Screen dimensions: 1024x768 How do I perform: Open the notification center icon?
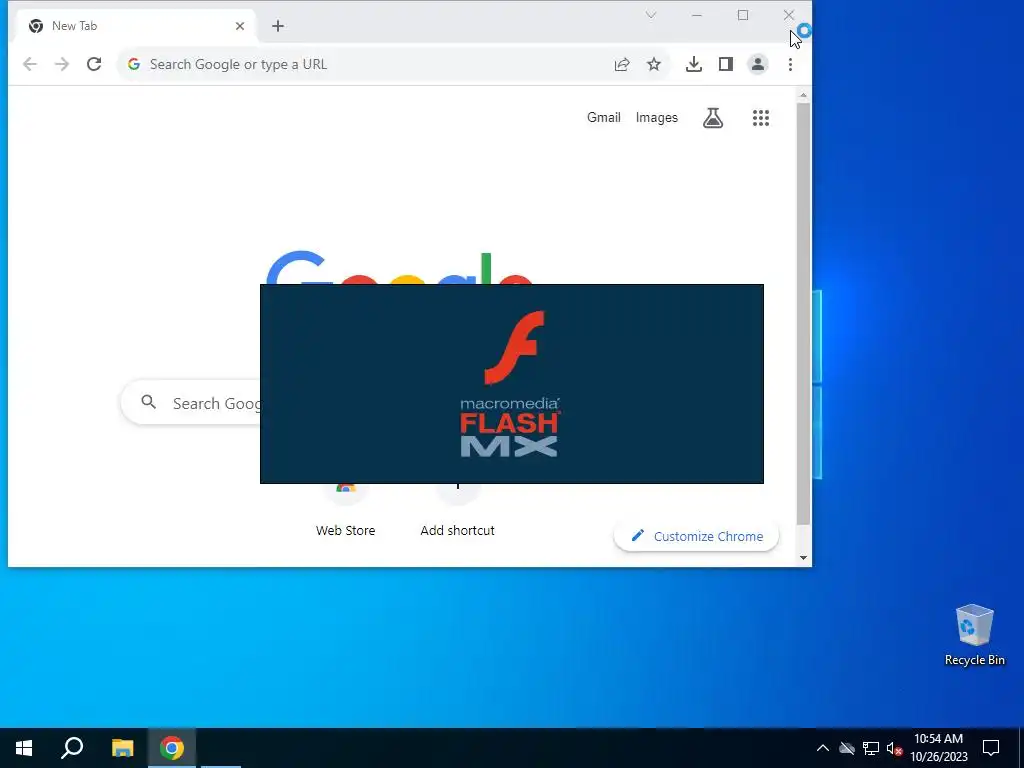pos(991,748)
